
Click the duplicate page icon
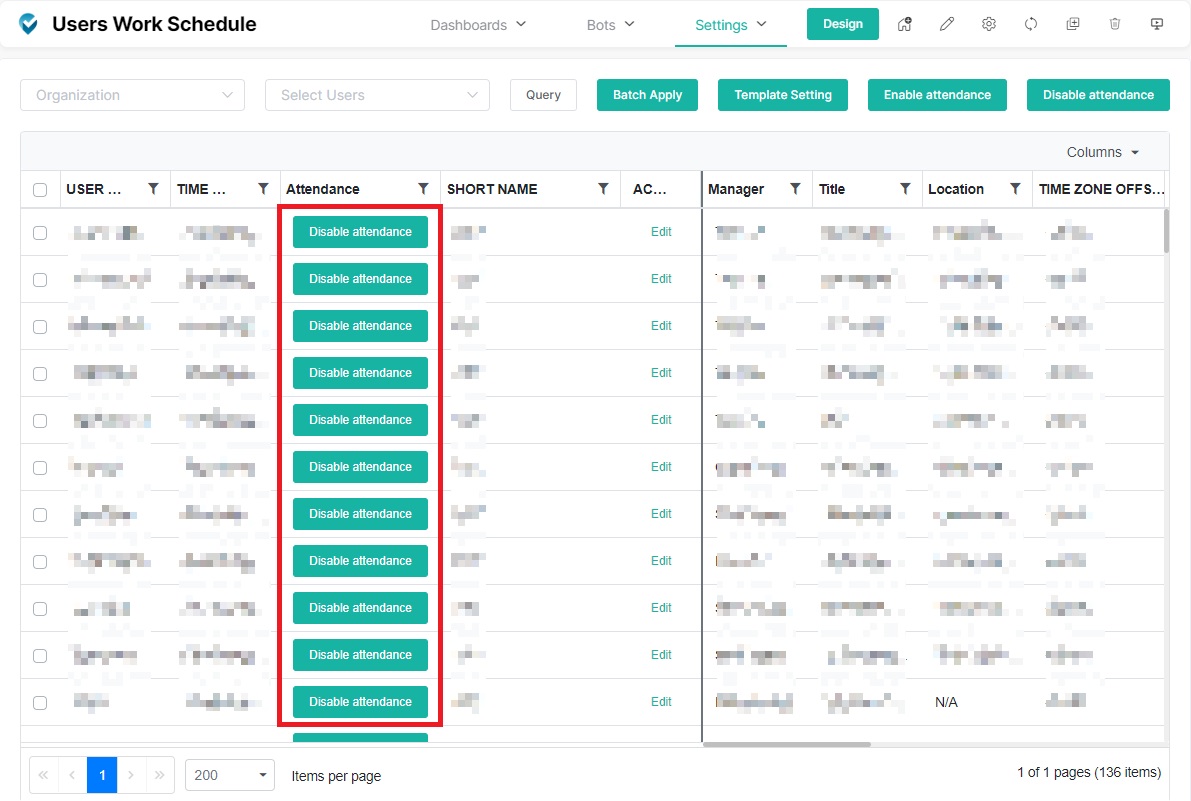tap(1073, 24)
